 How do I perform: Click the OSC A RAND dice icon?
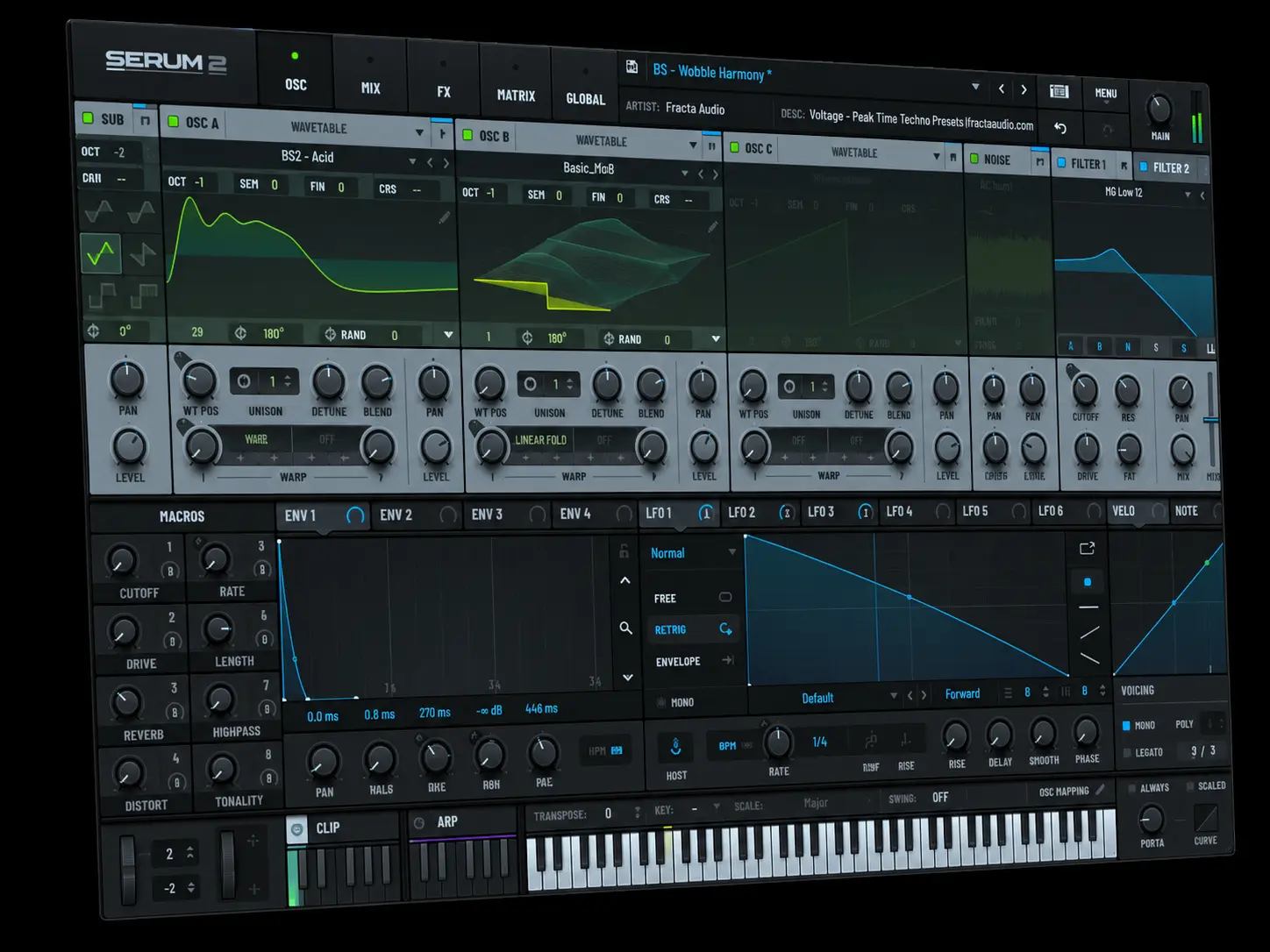click(330, 334)
